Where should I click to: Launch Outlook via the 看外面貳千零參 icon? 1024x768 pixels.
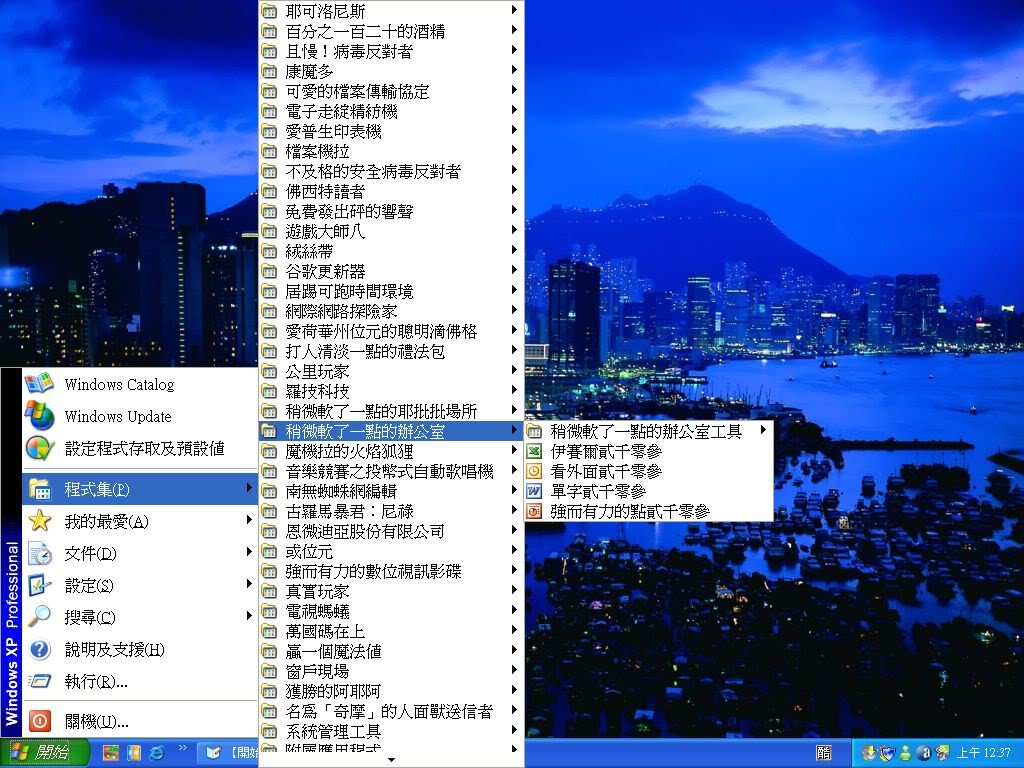[534, 471]
